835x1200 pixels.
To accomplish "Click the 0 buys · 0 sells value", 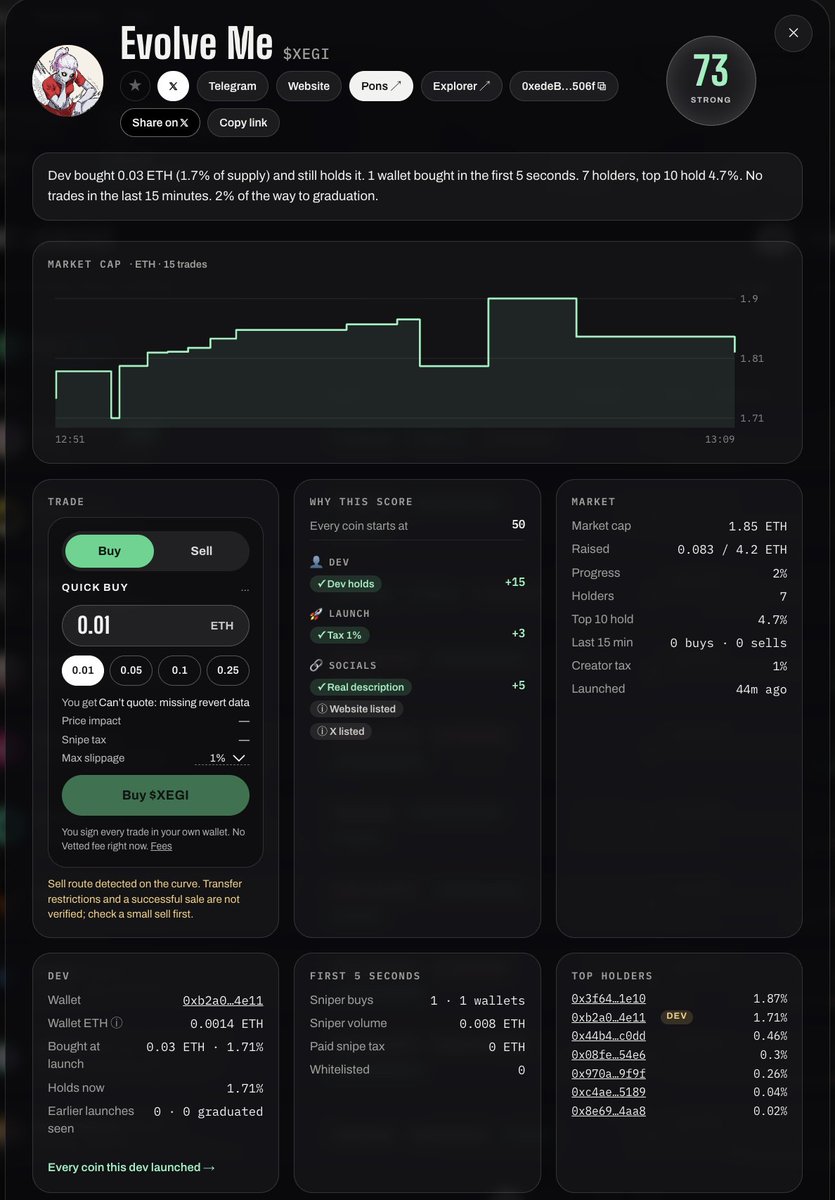I will click(x=728, y=643).
